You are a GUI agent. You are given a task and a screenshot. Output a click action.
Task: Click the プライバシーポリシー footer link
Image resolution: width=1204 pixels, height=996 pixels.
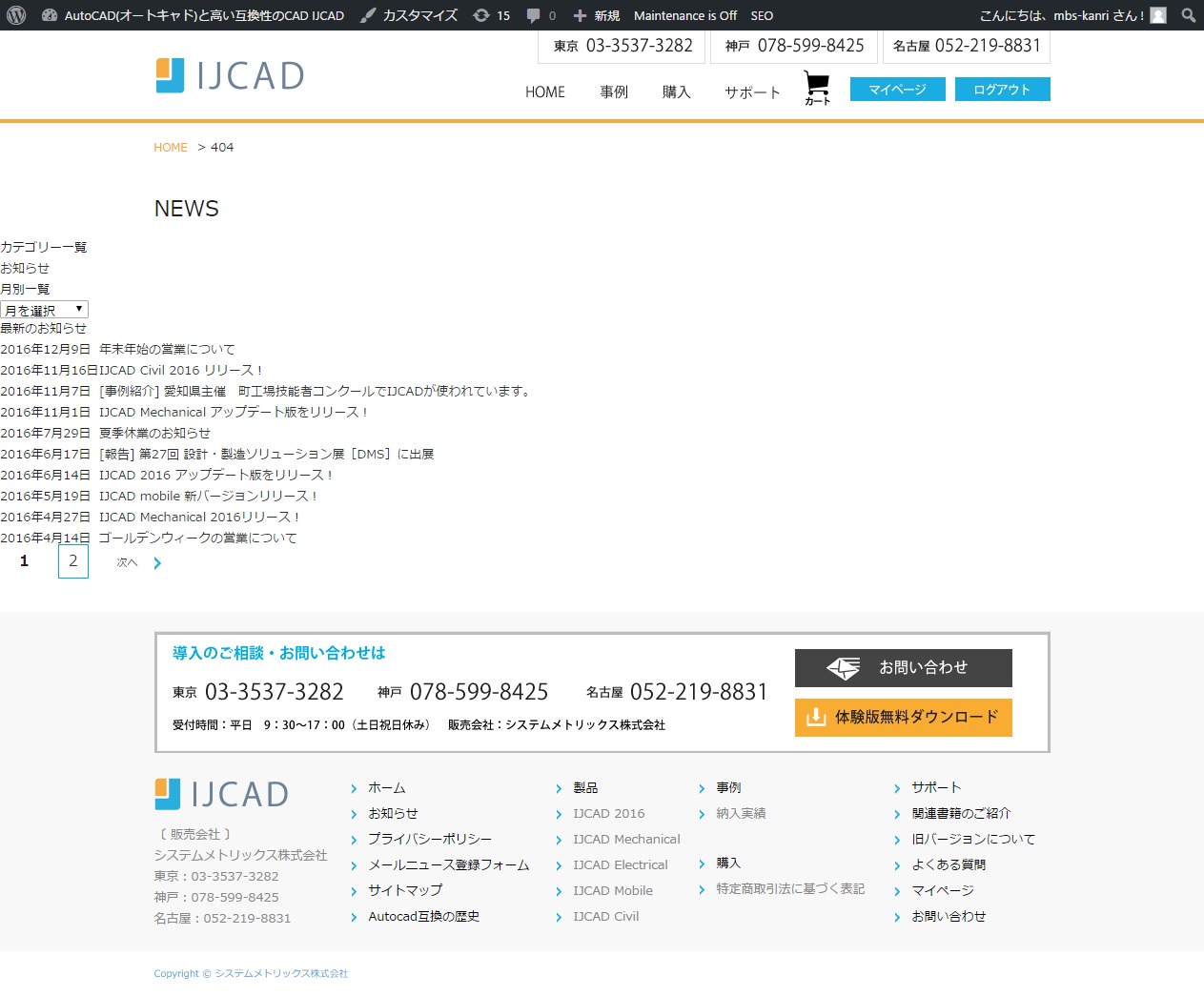(430, 840)
